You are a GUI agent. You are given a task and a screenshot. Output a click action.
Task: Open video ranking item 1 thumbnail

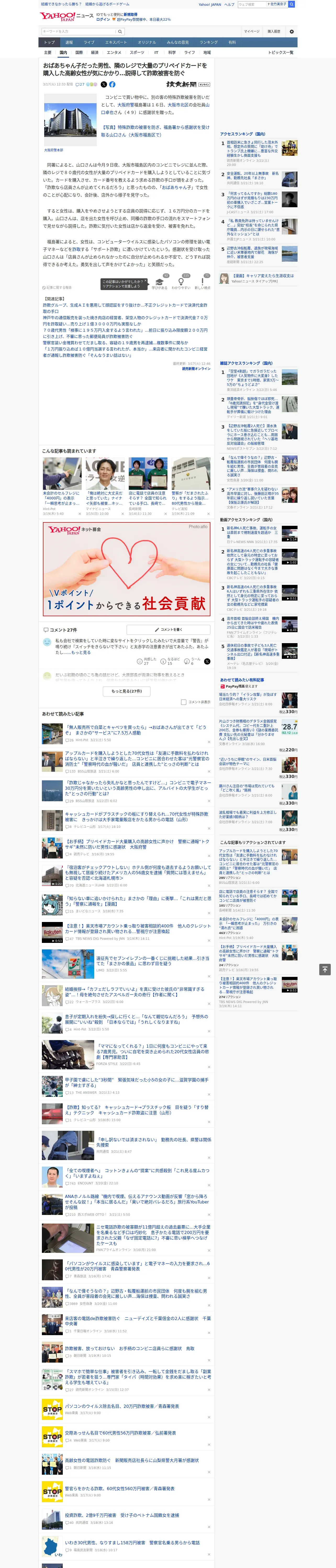(290, 534)
